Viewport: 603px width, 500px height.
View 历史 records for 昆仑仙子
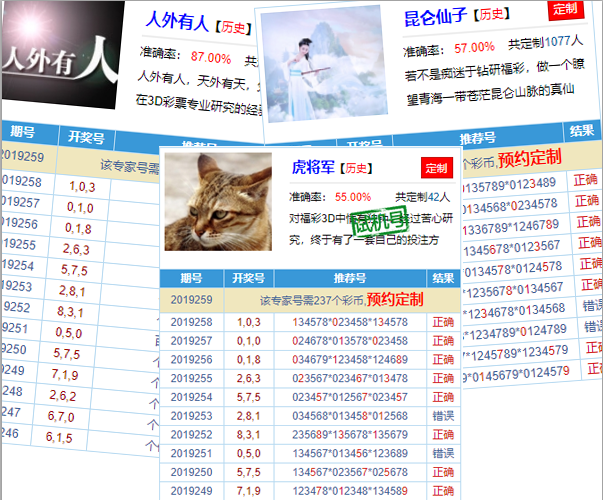coord(492,15)
